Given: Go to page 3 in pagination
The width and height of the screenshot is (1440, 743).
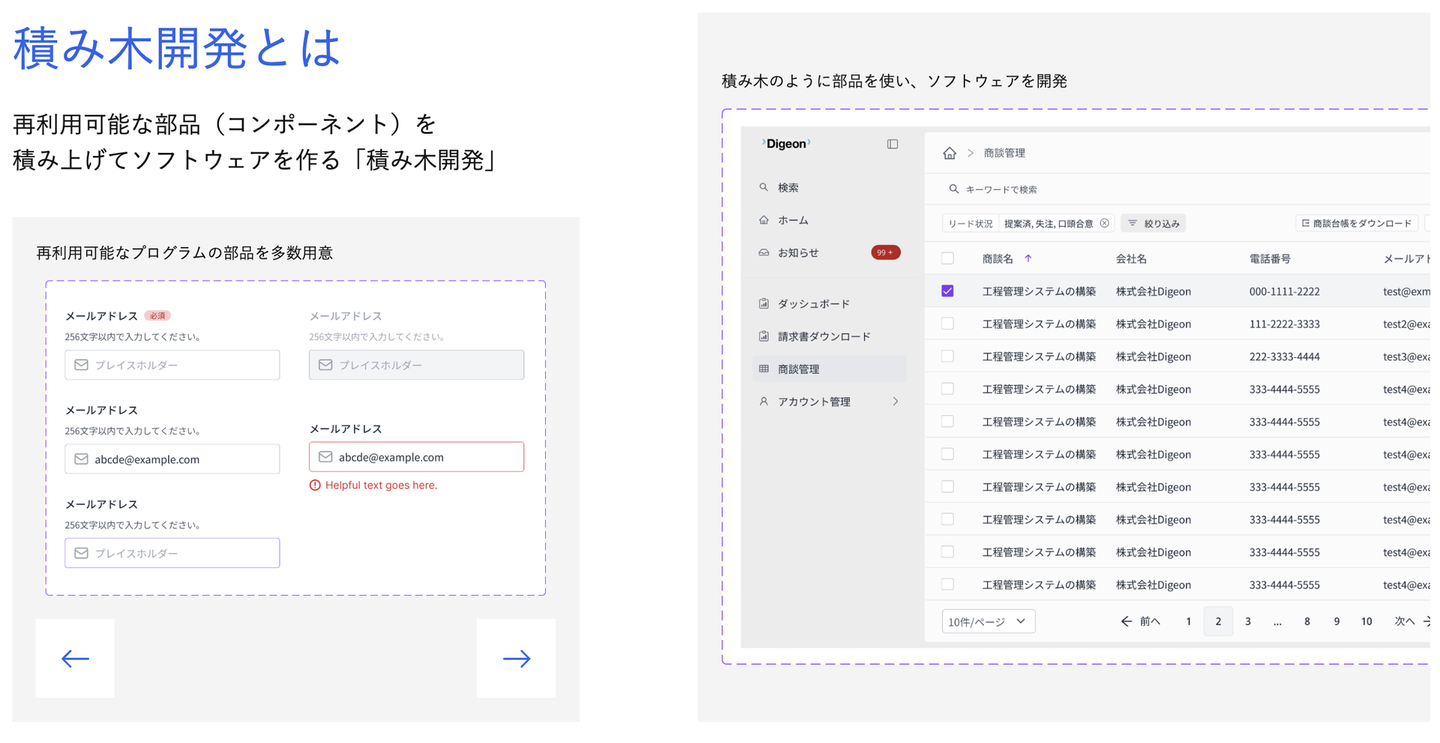Looking at the screenshot, I should point(1247,621).
